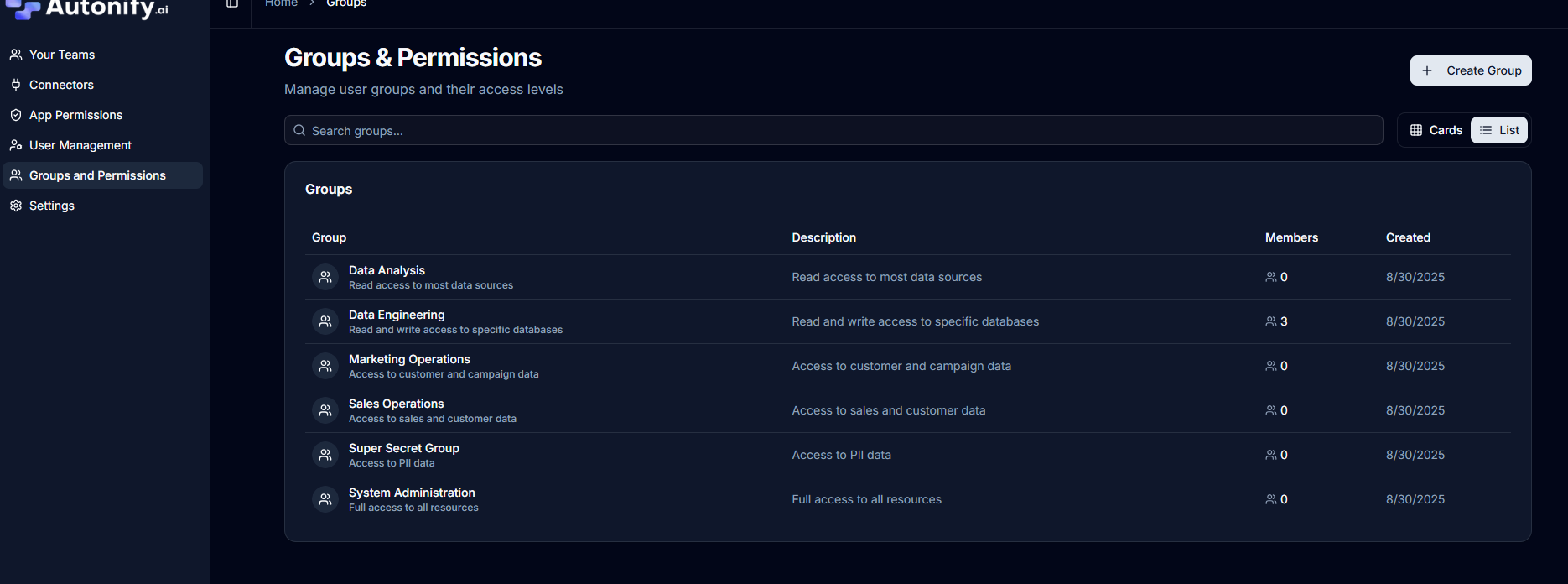1568x584 pixels.
Task: Open the Data Engineering group
Action: point(397,315)
